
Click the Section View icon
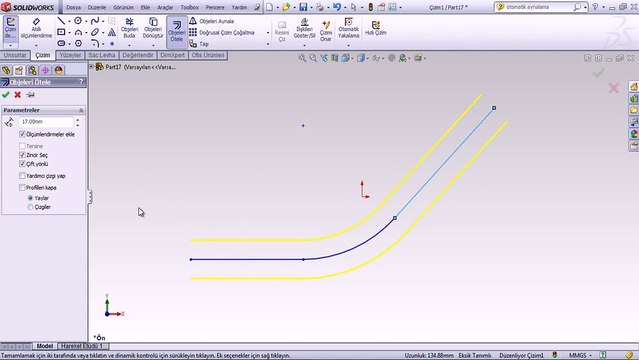tap(335, 58)
